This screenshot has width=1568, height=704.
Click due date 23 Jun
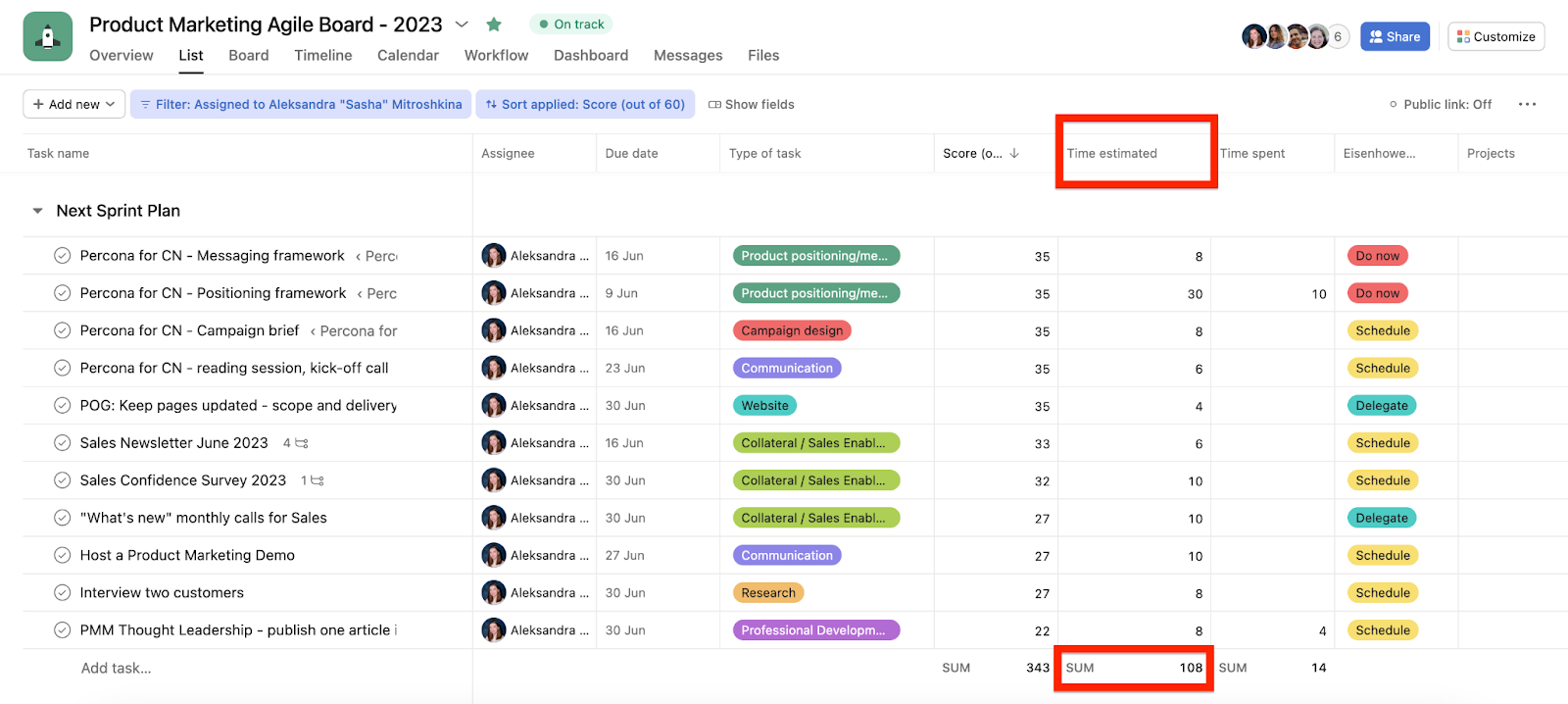point(625,368)
